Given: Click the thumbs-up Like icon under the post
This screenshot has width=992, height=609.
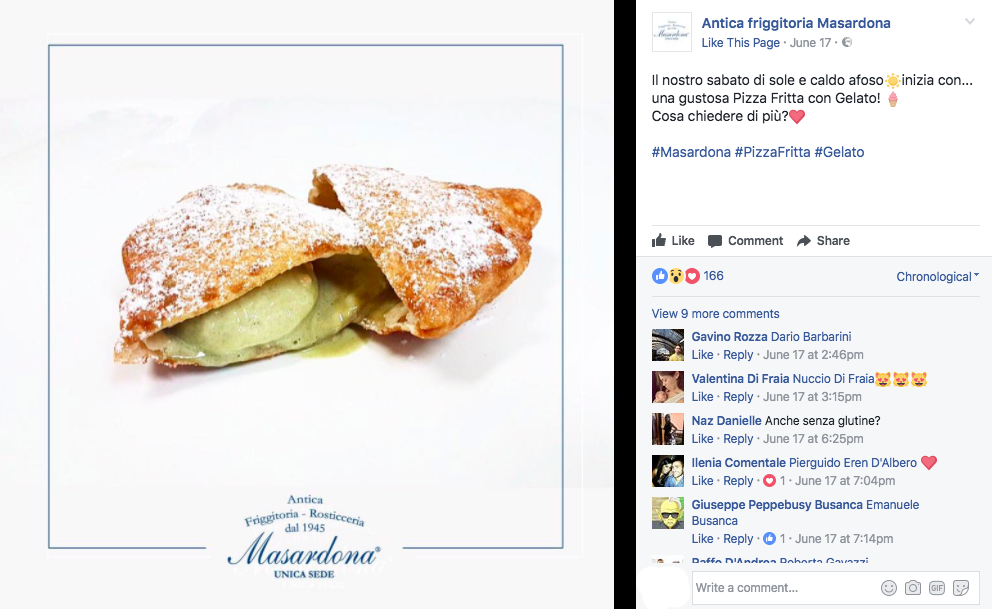Looking at the screenshot, I should tap(659, 240).
